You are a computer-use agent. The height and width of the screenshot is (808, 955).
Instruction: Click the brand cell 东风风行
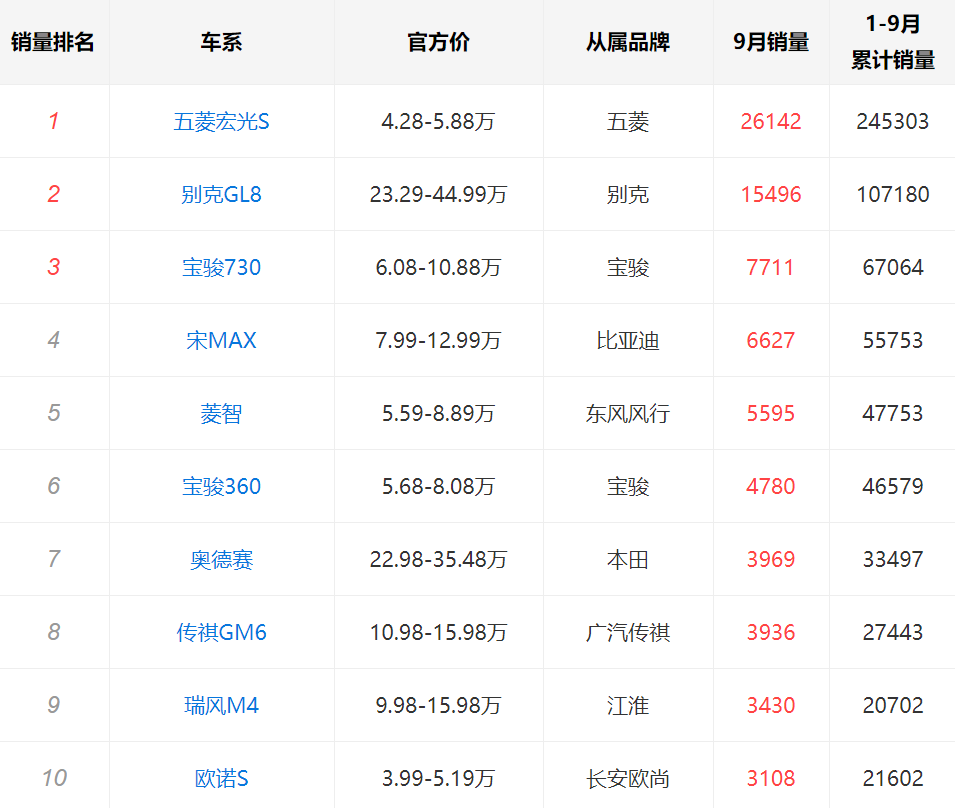(628, 413)
